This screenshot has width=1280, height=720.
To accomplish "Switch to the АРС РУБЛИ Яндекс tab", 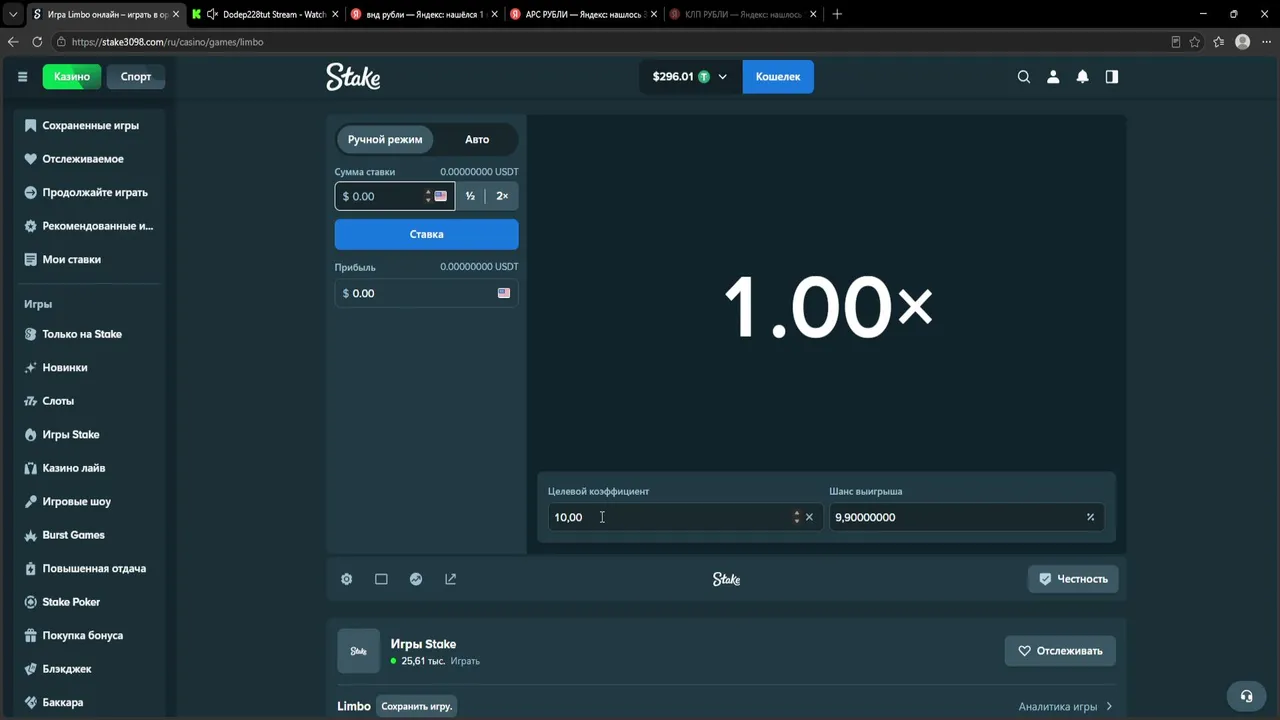I will point(584,14).
